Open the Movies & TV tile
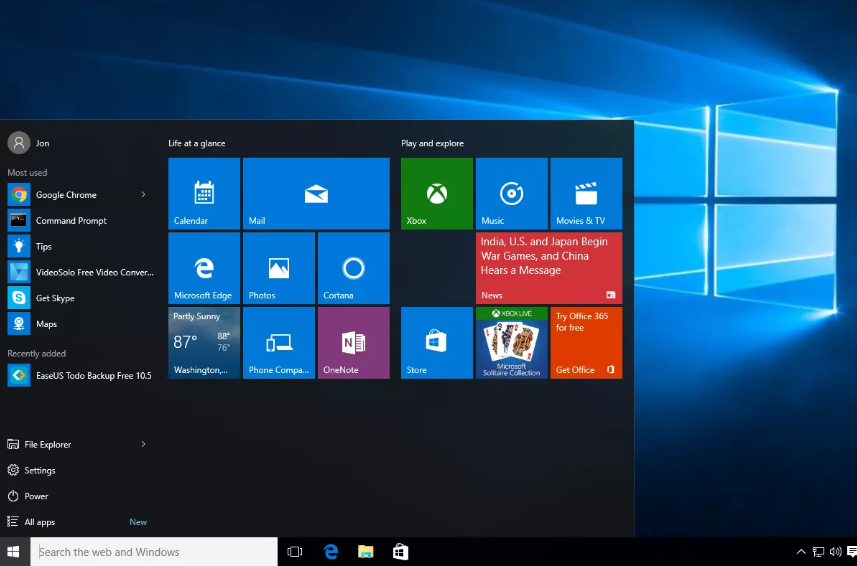The height and width of the screenshot is (566, 857). [586, 193]
